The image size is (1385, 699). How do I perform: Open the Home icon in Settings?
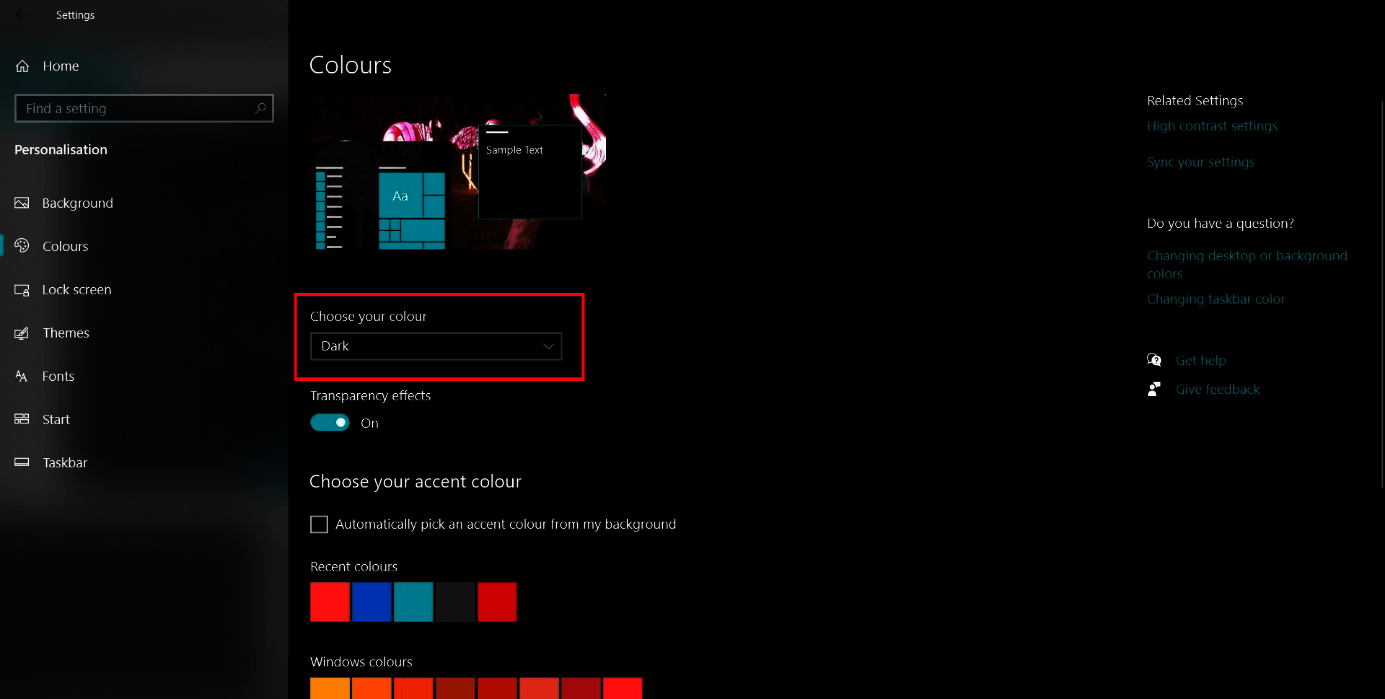pyautogui.click(x=22, y=65)
